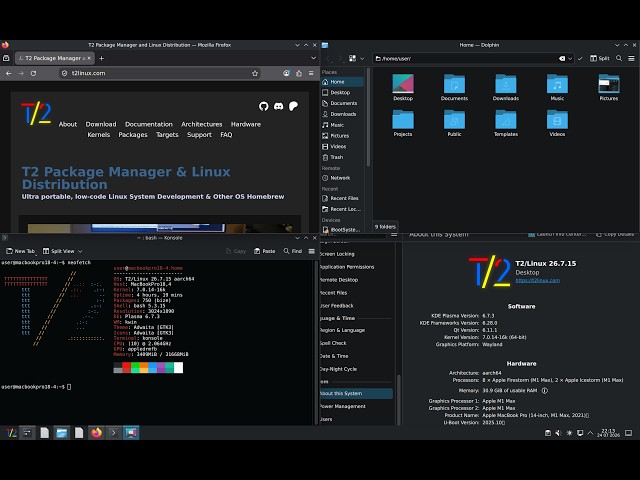
Task: Click the Kernels link on T2 website
Action: point(99,135)
